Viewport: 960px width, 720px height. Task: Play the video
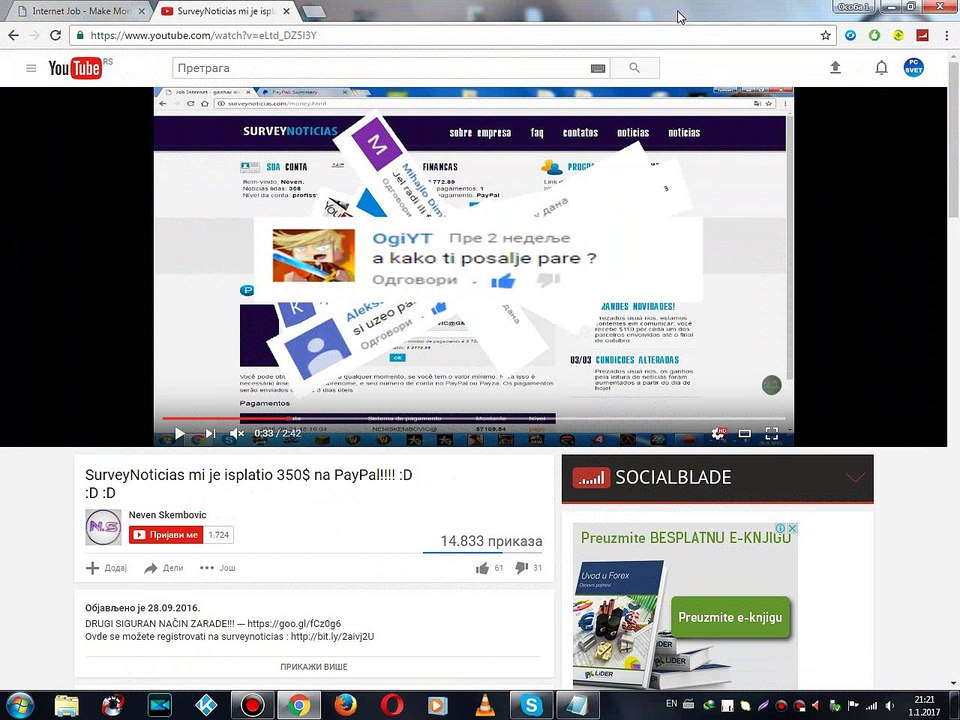click(x=179, y=433)
